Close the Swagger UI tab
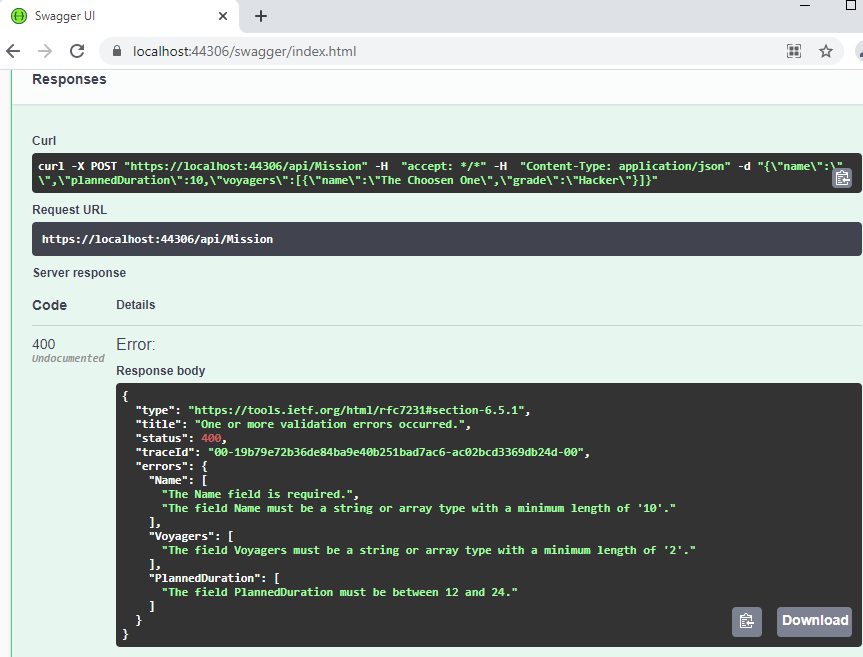This screenshot has width=863, height=657. coord(222,16)
